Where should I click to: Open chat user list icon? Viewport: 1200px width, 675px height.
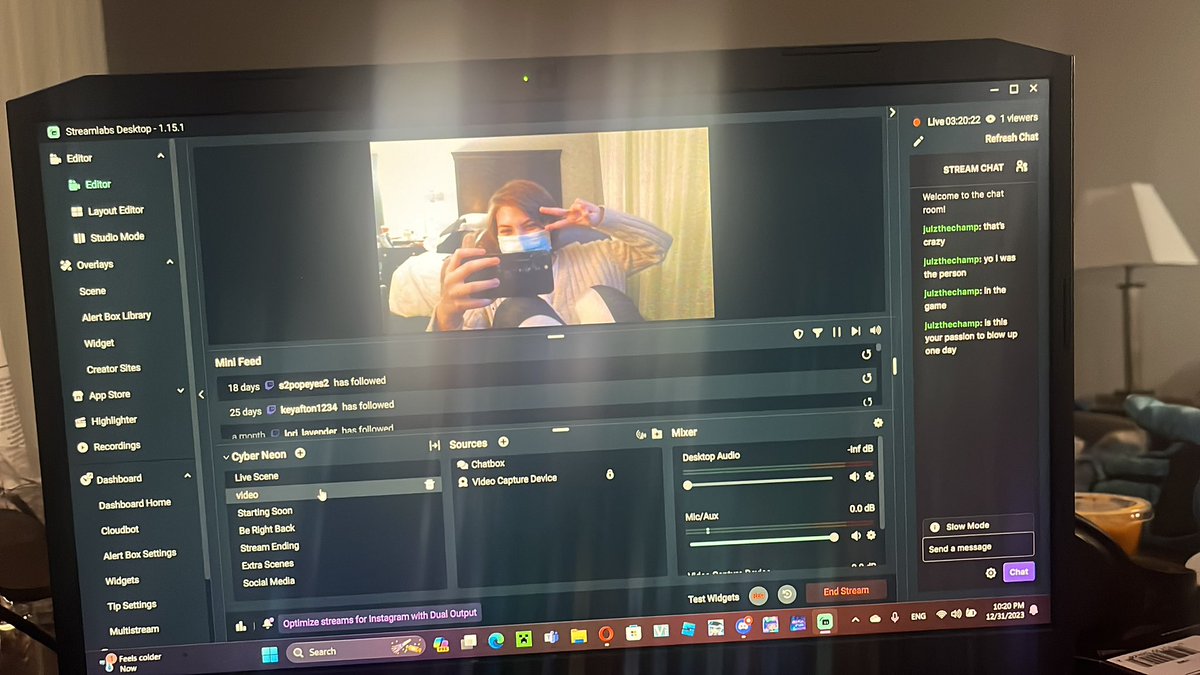pos(1021,167)
